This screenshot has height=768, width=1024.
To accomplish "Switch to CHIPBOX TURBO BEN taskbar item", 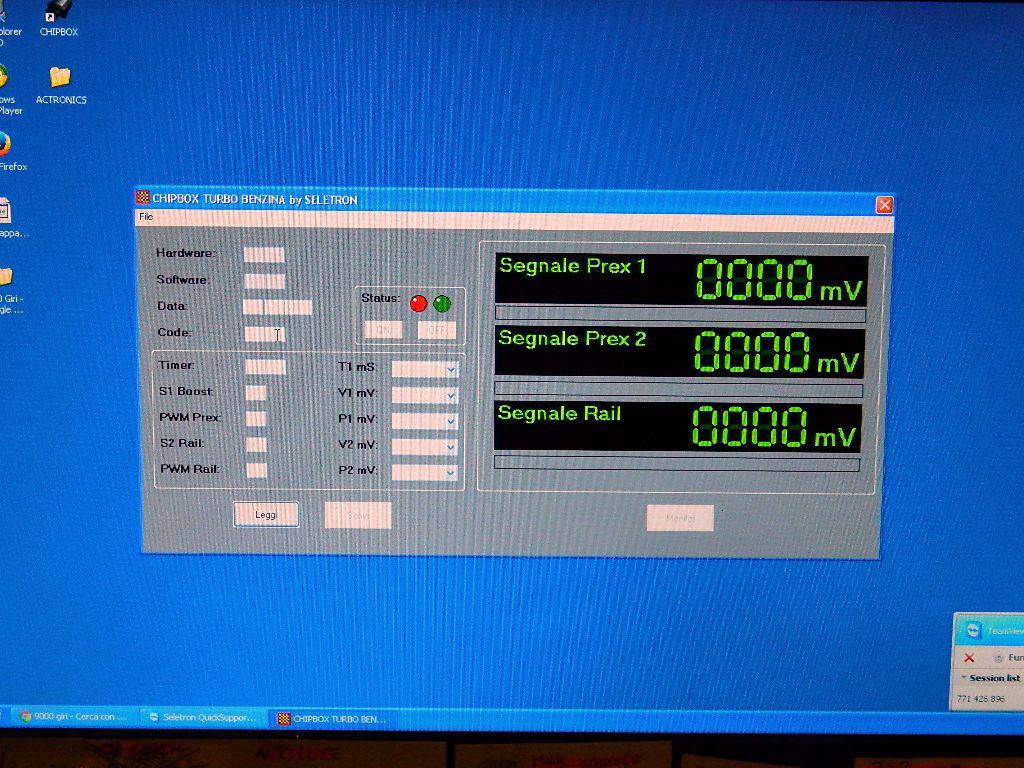I will tap(332, 719).
